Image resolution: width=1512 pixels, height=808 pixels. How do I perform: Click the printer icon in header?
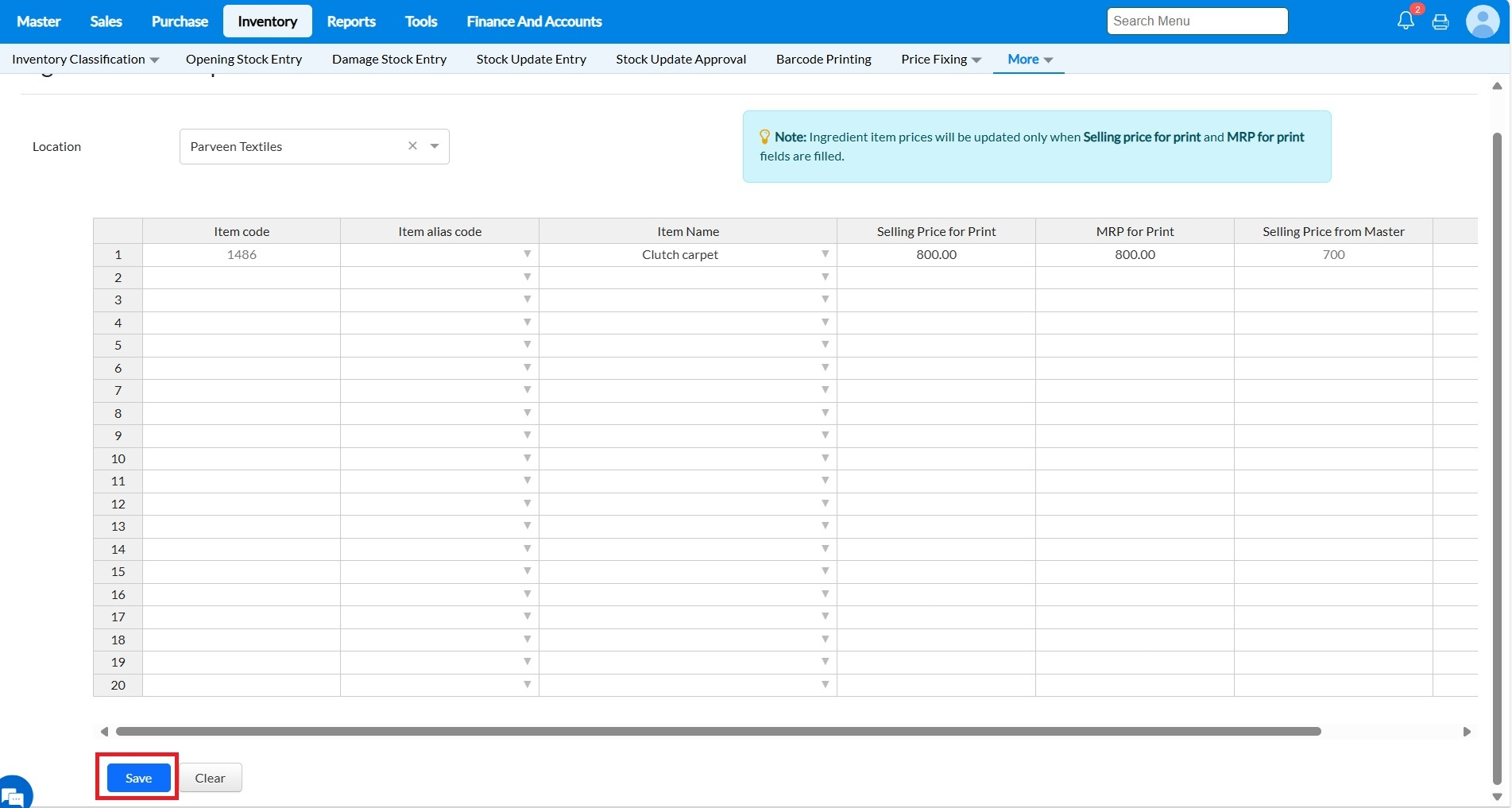[1440, 22]
